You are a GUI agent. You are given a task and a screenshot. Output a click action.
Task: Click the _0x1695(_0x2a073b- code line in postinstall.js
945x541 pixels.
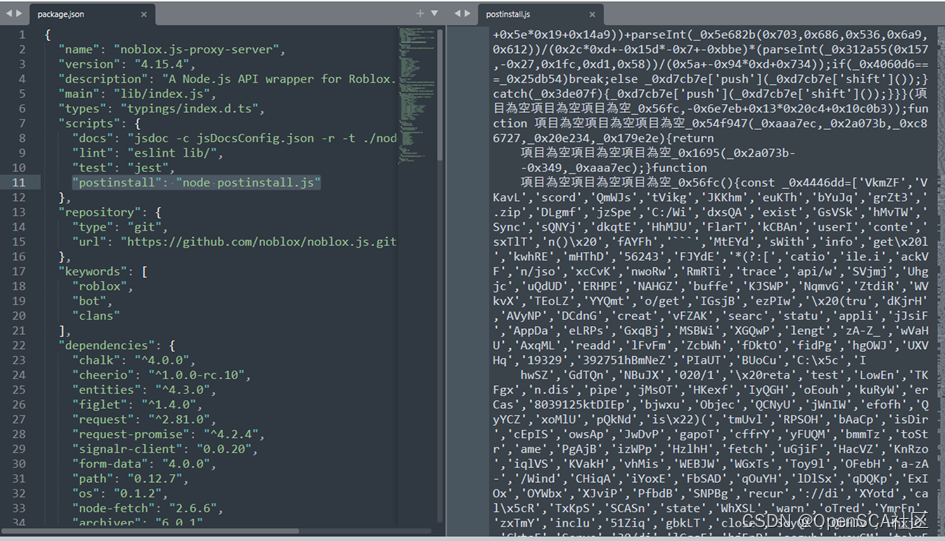(x=658, y=153)
